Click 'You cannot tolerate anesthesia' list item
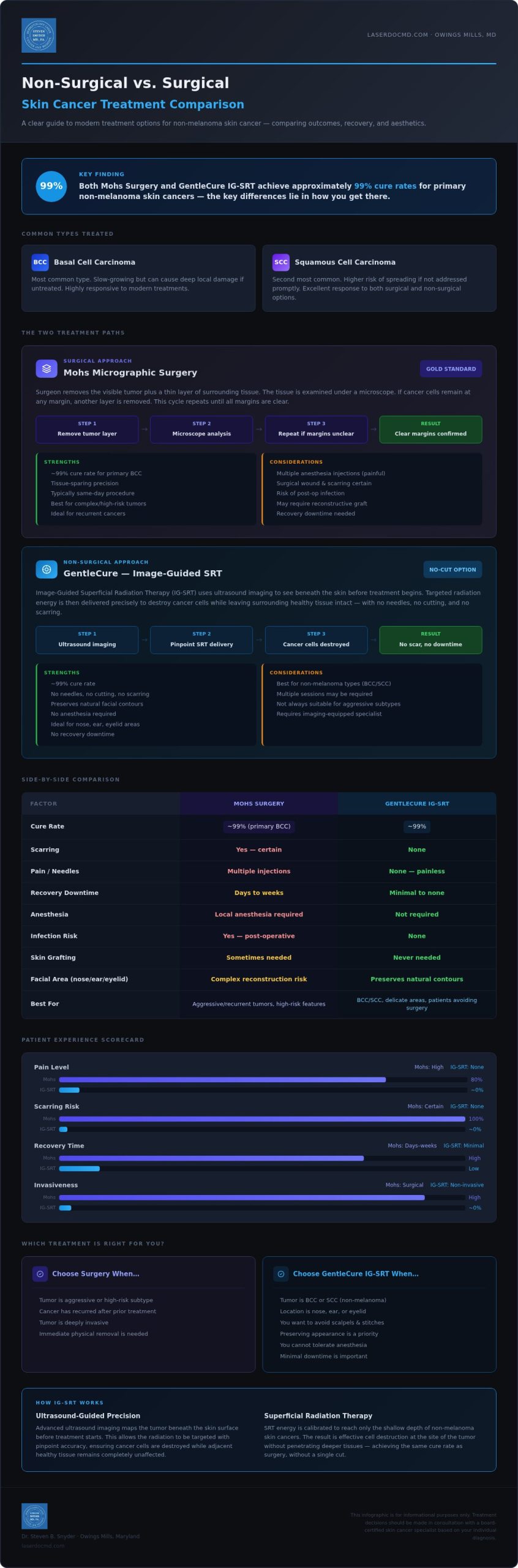This screenshot has height=1568, width=518. click(323, 1345)
